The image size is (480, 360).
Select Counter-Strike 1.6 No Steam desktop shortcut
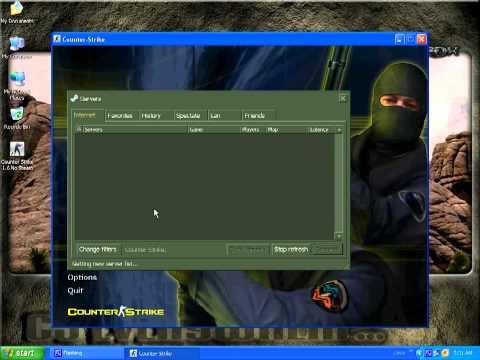click(x=17, y=156)
